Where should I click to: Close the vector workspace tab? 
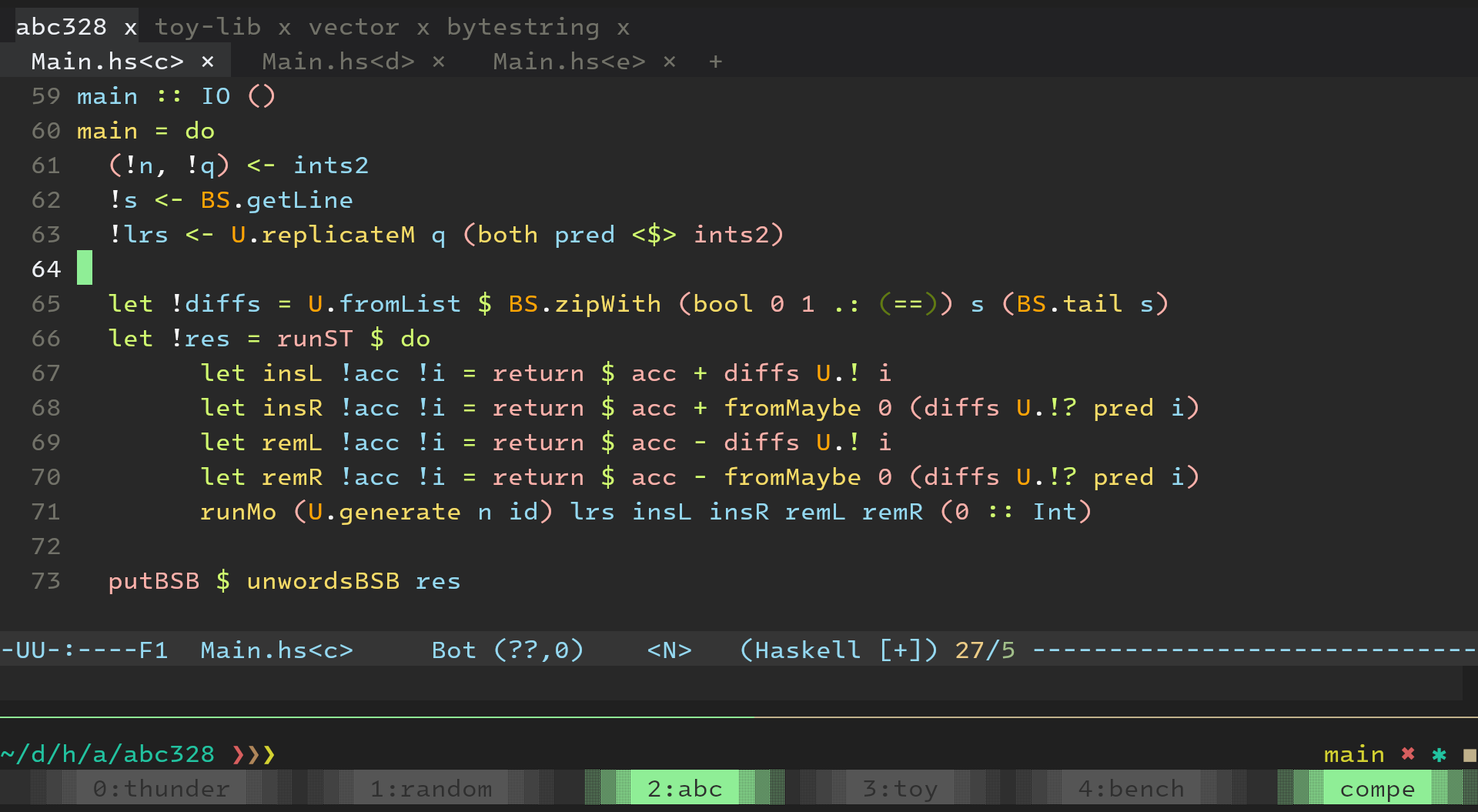pos(423,28)
